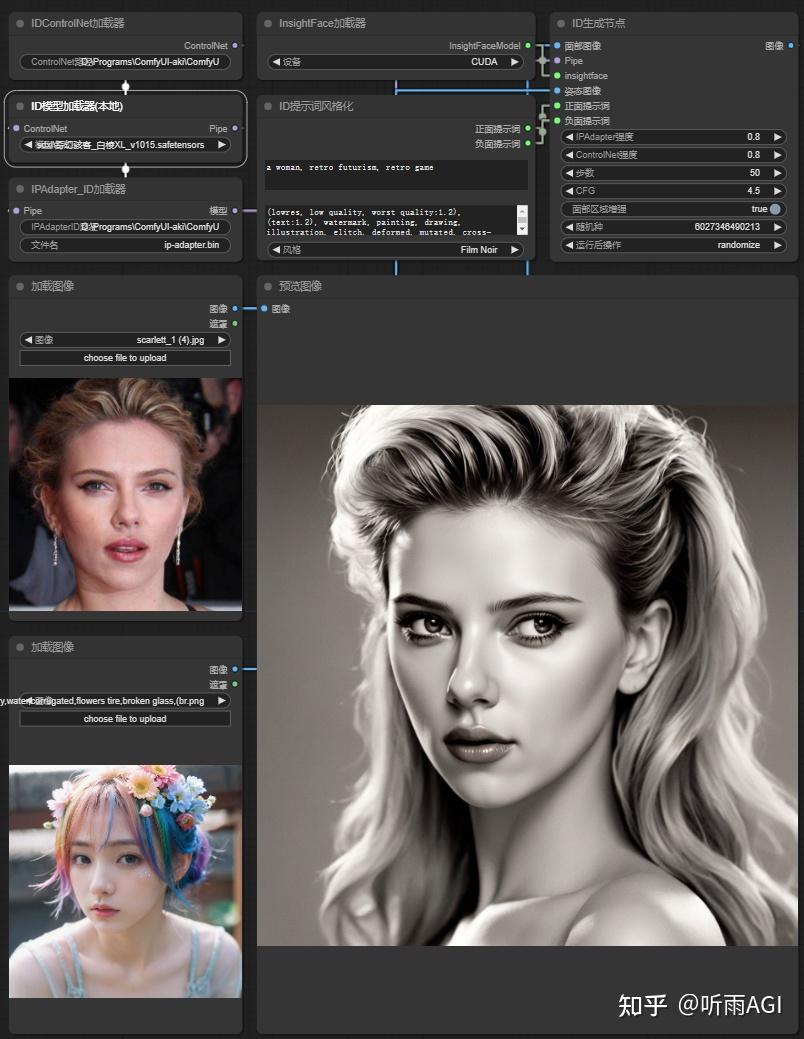804x1039 pixels.
Task: Open the 风格 Film Noir style dropdown
Action: click(395, 250)
